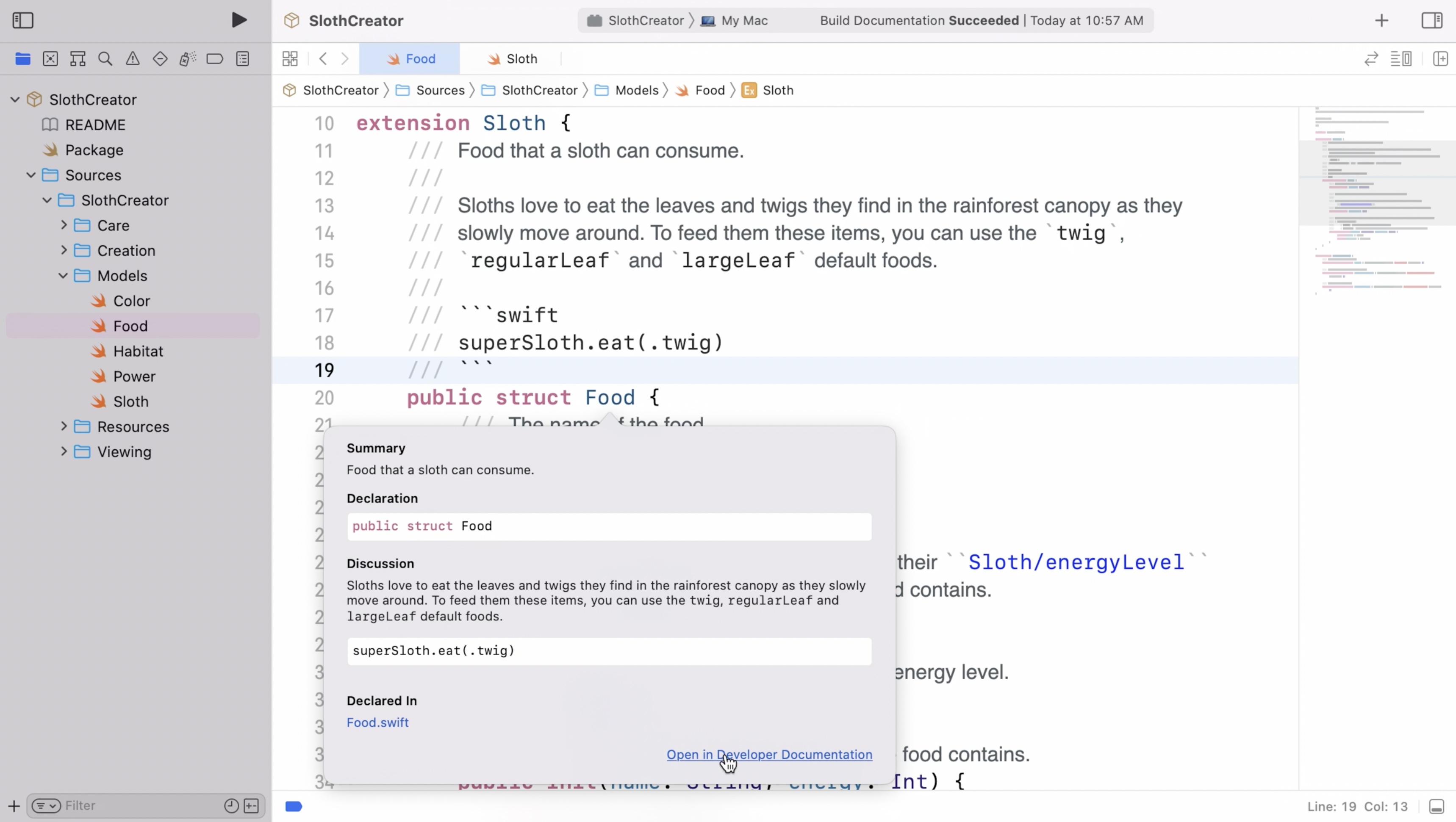Viewport: 1456px width, 822px height.
Task: Click the Filter field below the navigator
Action: point(113,805)
